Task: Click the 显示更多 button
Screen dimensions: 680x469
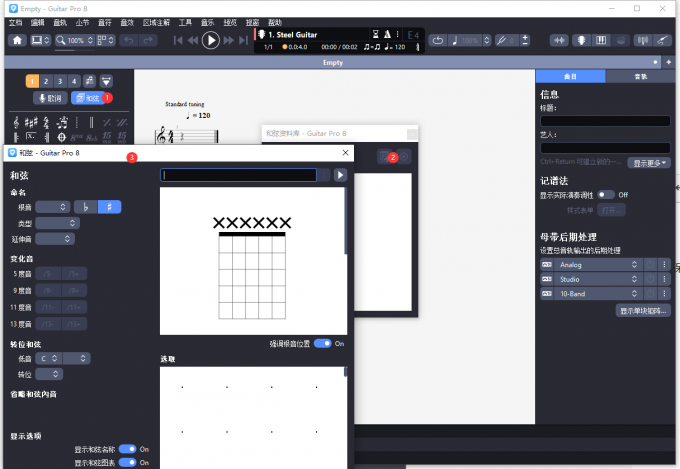Action: [x=647, y=162]
